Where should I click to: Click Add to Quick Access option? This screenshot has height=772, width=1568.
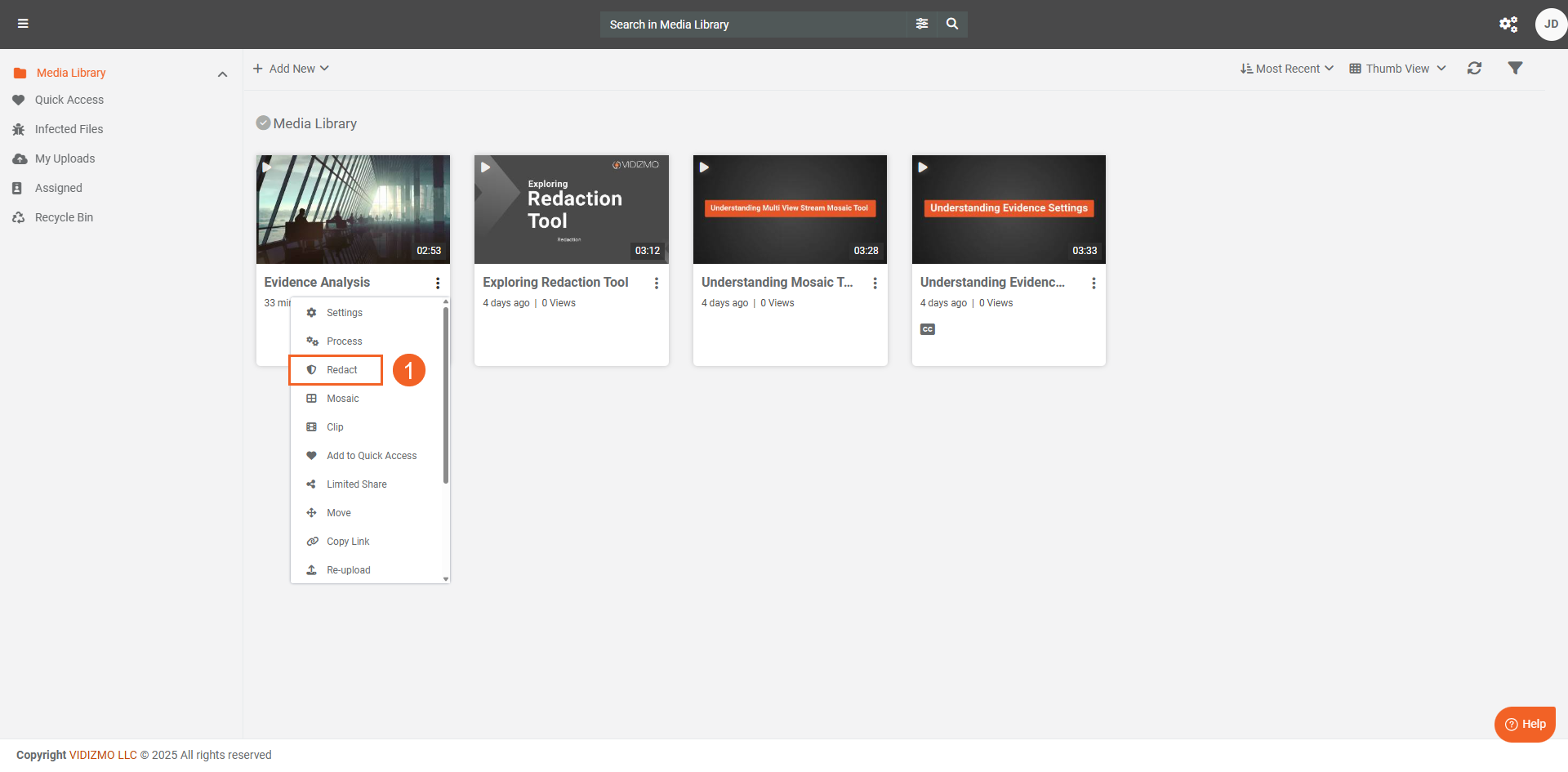[x=371, y=456]
